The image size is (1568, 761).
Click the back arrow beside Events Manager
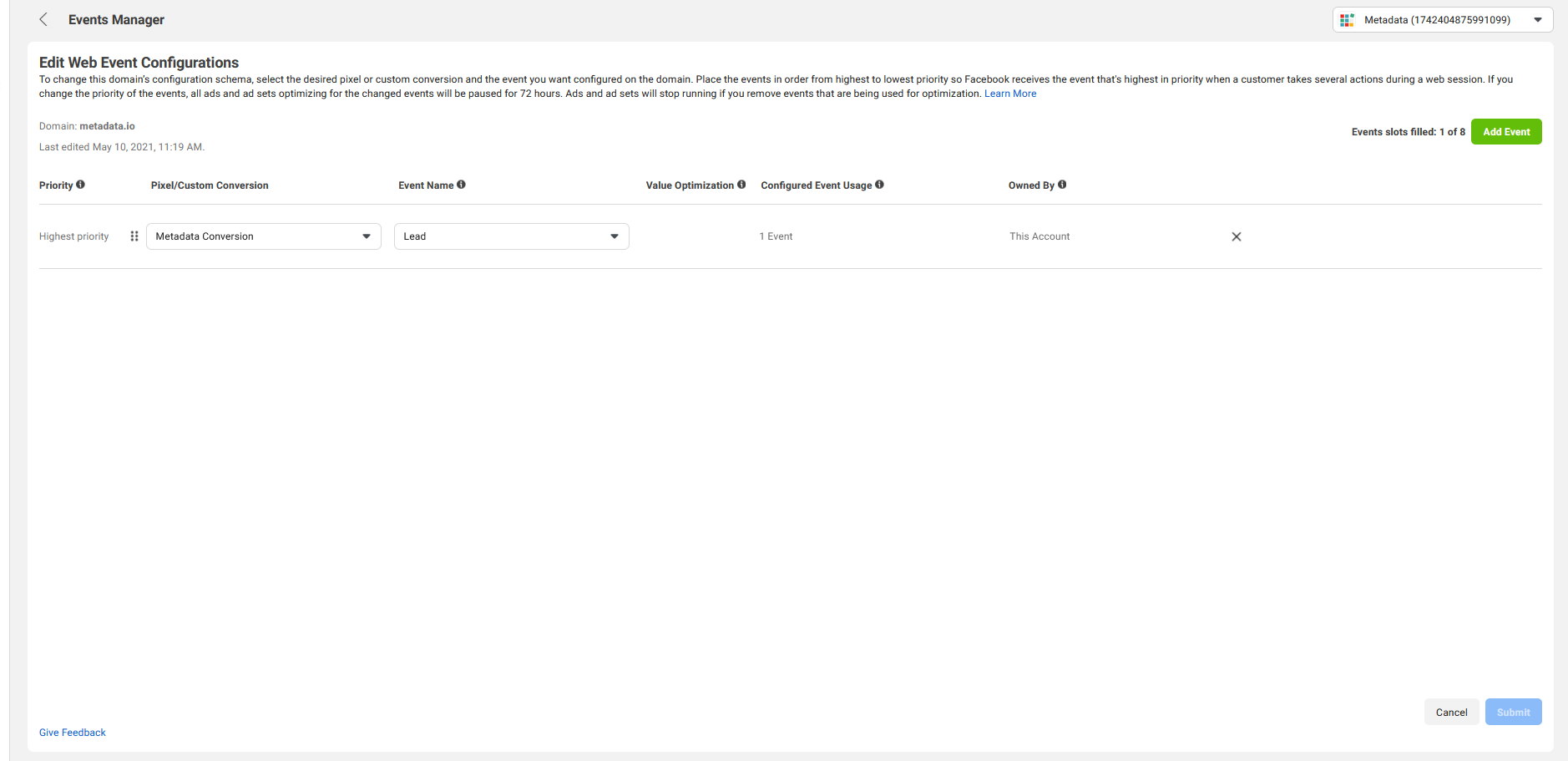tap(43, 19)
